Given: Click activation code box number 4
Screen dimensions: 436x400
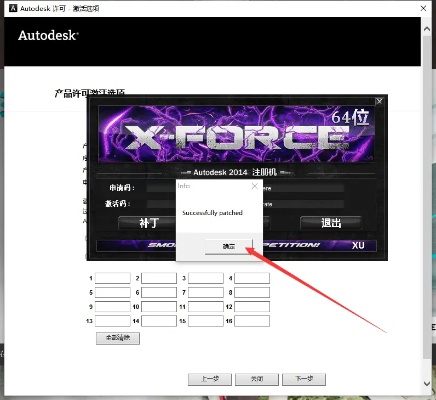Looking at the screenshot, I should point(252,278).
